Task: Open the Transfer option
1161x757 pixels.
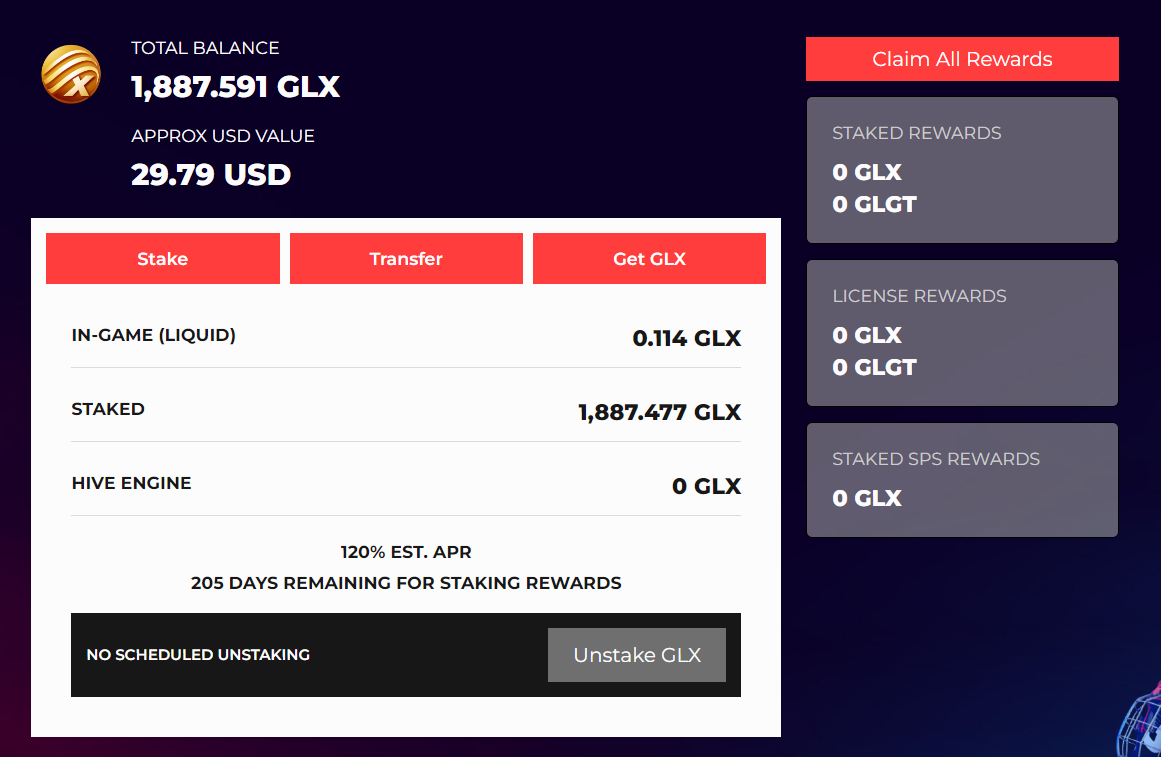Action: point(406,259)
